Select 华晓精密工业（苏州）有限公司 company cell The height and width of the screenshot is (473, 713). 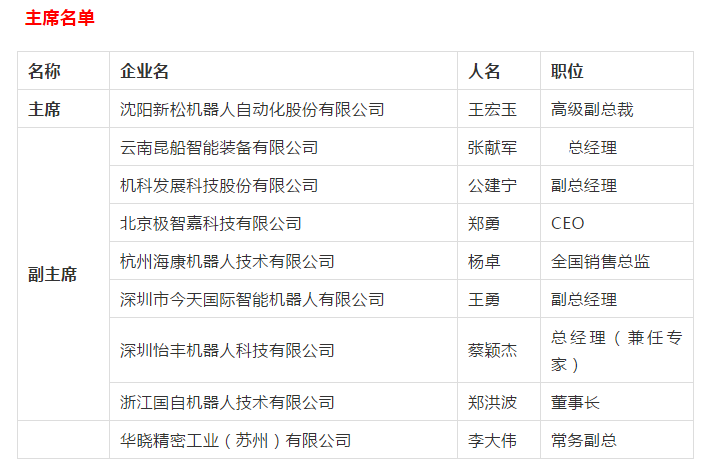[236, 440]
